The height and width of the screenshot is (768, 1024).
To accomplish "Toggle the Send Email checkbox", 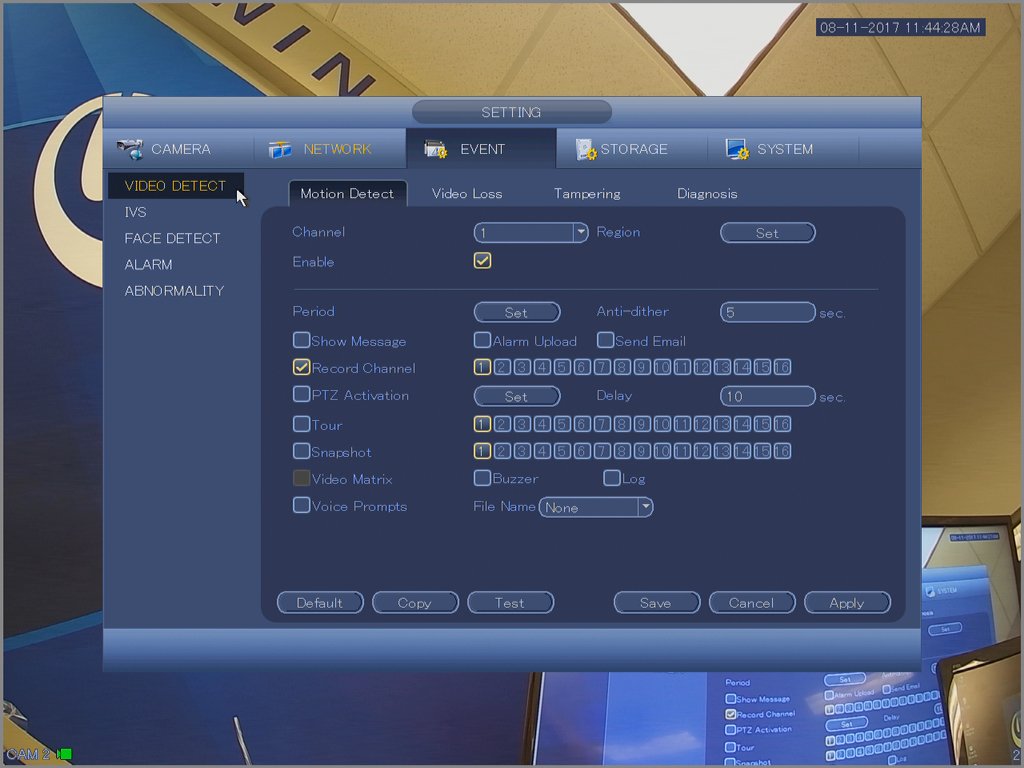I will click(606, 341).
